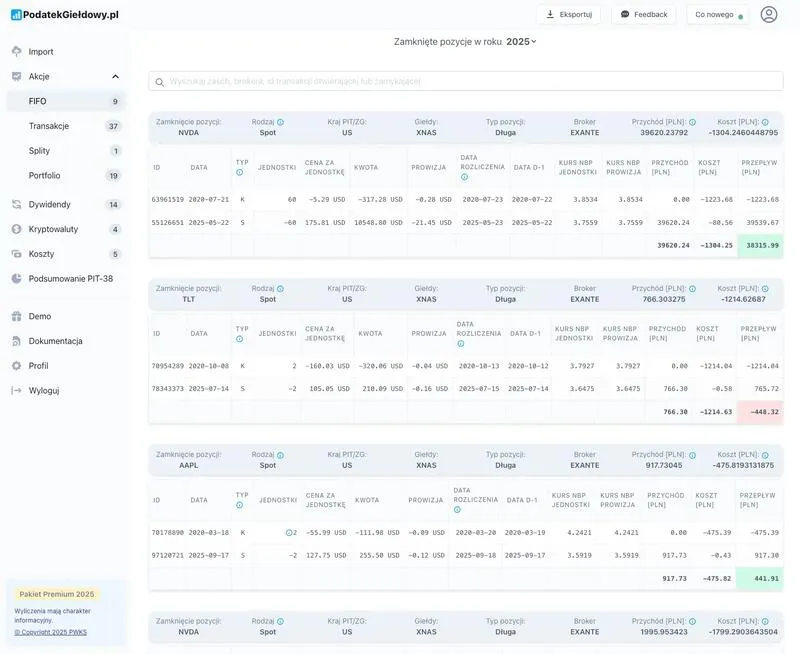Open the Transakcje sidebar item

point(49,126)
